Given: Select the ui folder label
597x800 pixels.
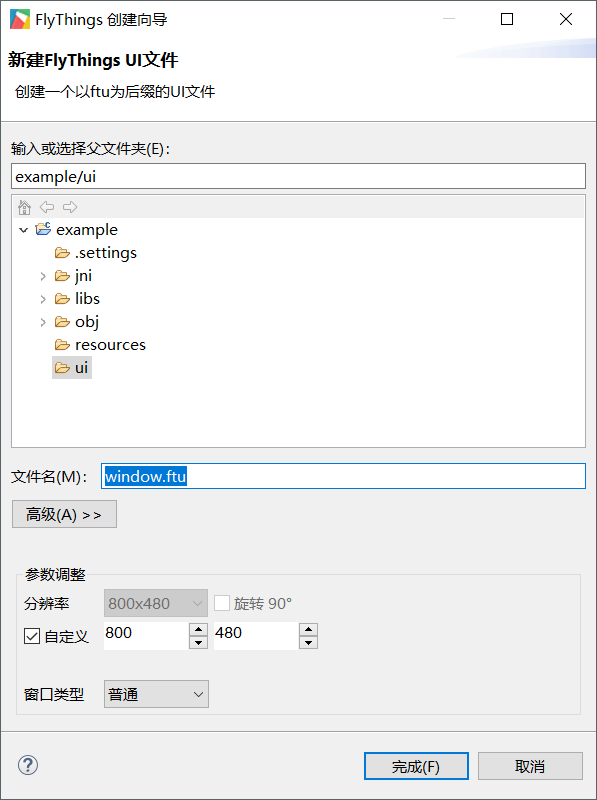Looking at the screenshot, I should coord(81,367).
